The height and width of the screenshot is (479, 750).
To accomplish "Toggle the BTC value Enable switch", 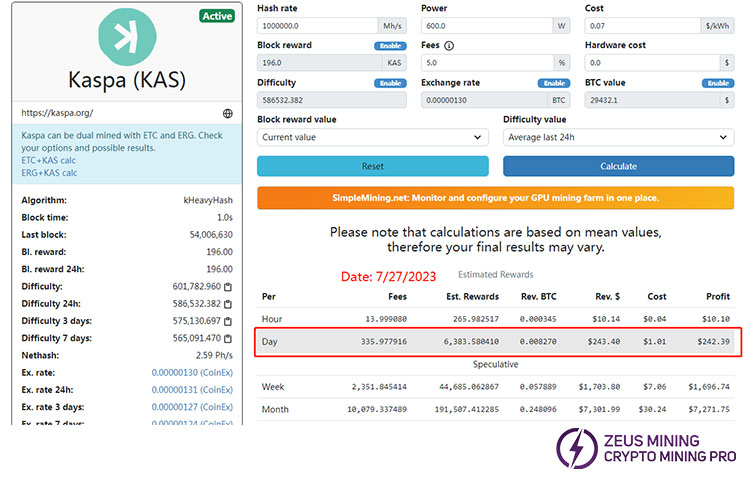I will tap(717, 83).
